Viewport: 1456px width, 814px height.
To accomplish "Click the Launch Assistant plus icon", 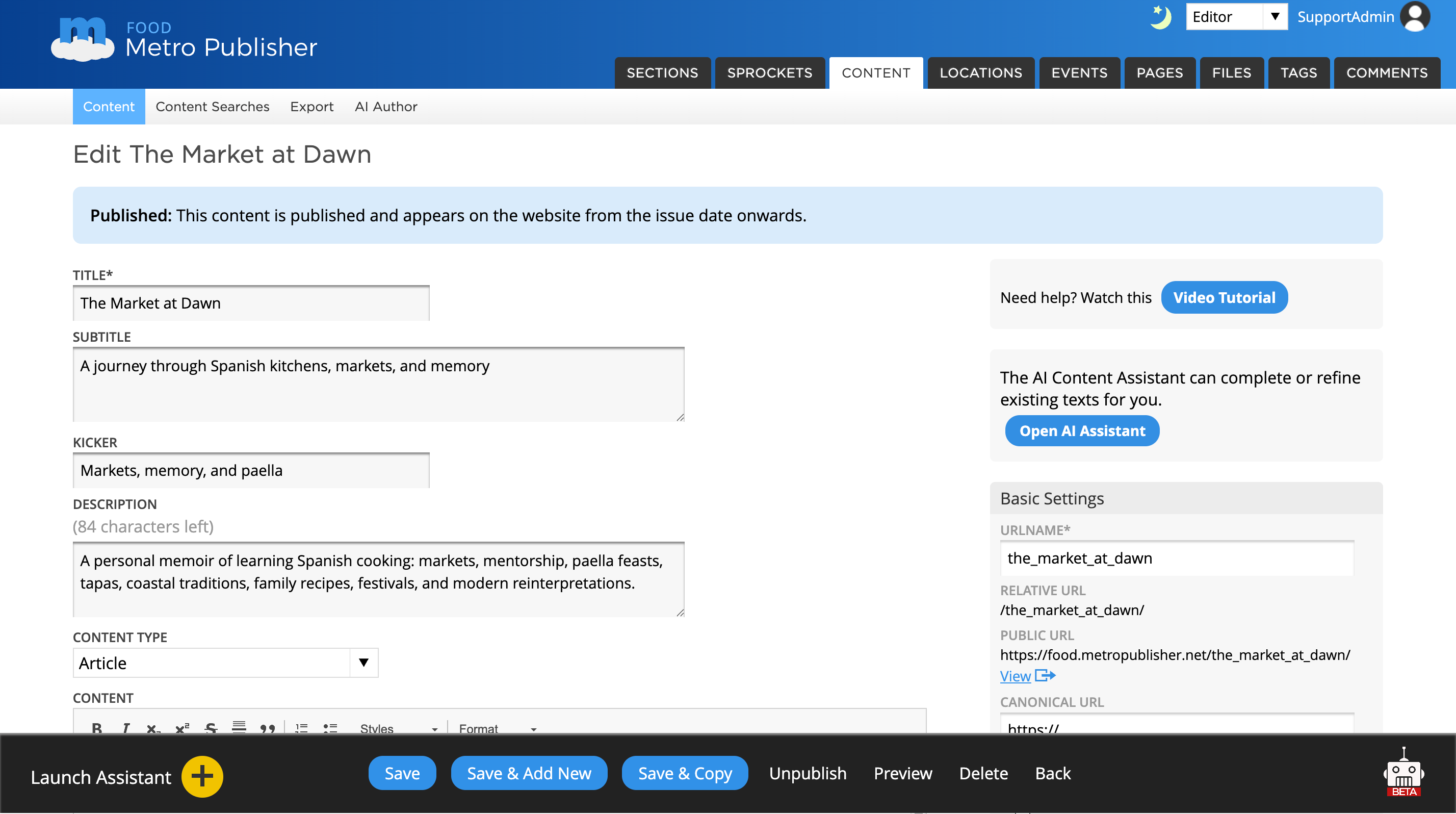I will pyautogui.click(x=202, y=777).
